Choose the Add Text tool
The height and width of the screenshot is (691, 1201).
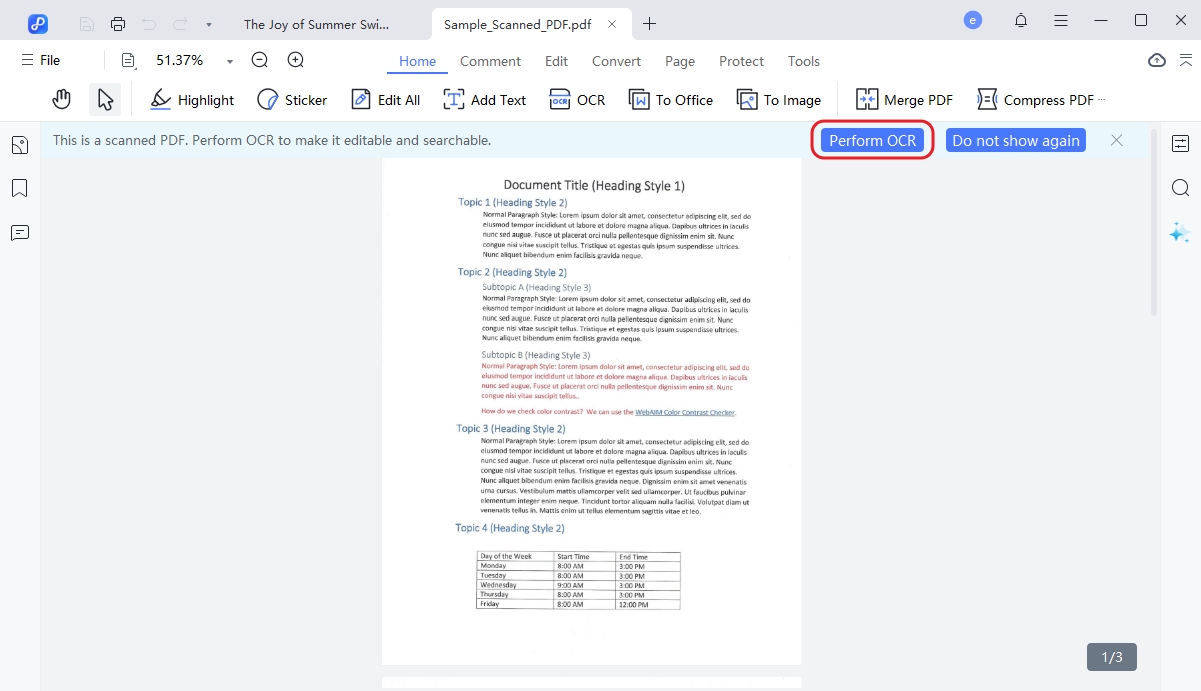click(x=484, y=99)
